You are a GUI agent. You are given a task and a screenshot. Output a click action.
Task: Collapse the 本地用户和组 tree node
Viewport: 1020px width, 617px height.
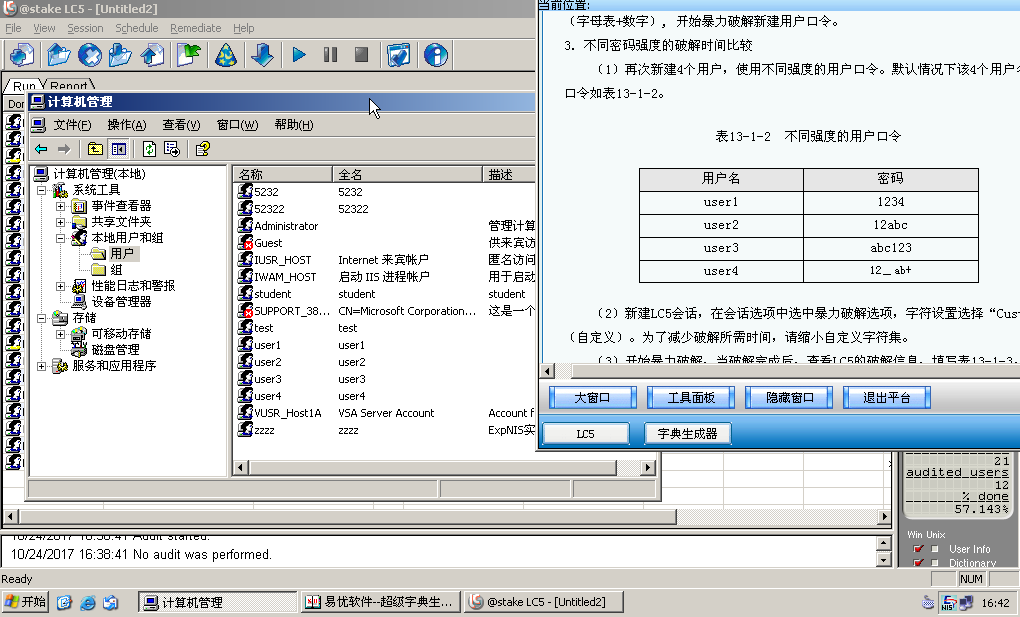coord(60,238)
